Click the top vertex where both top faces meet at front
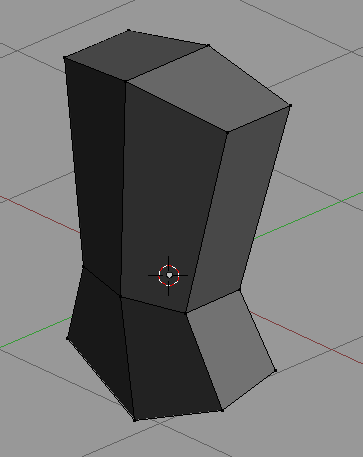The width and height of the screenshot is (363, 457). [x=126, y=81]
